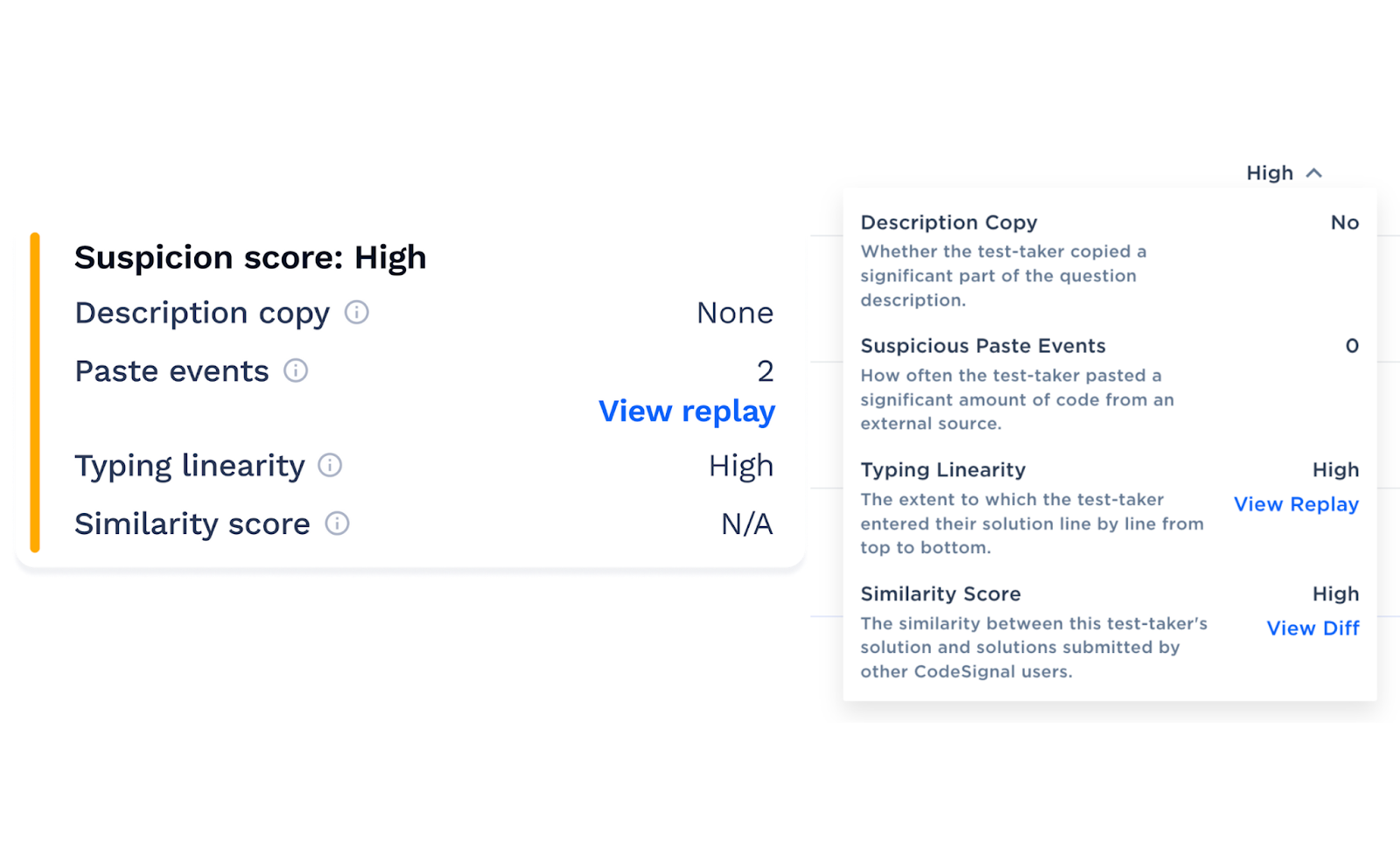Click the Suspicious Paste Events heading
Viewport: 1400px width, 850px height.
pyautogui.click(x=983, y=346)
